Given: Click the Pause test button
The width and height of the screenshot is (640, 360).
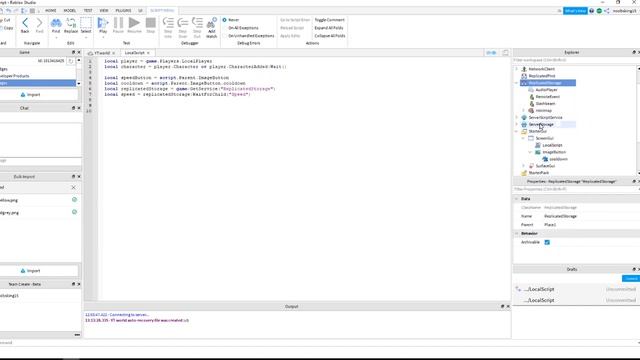Looking at the screenshot, I should click(118, 25).
